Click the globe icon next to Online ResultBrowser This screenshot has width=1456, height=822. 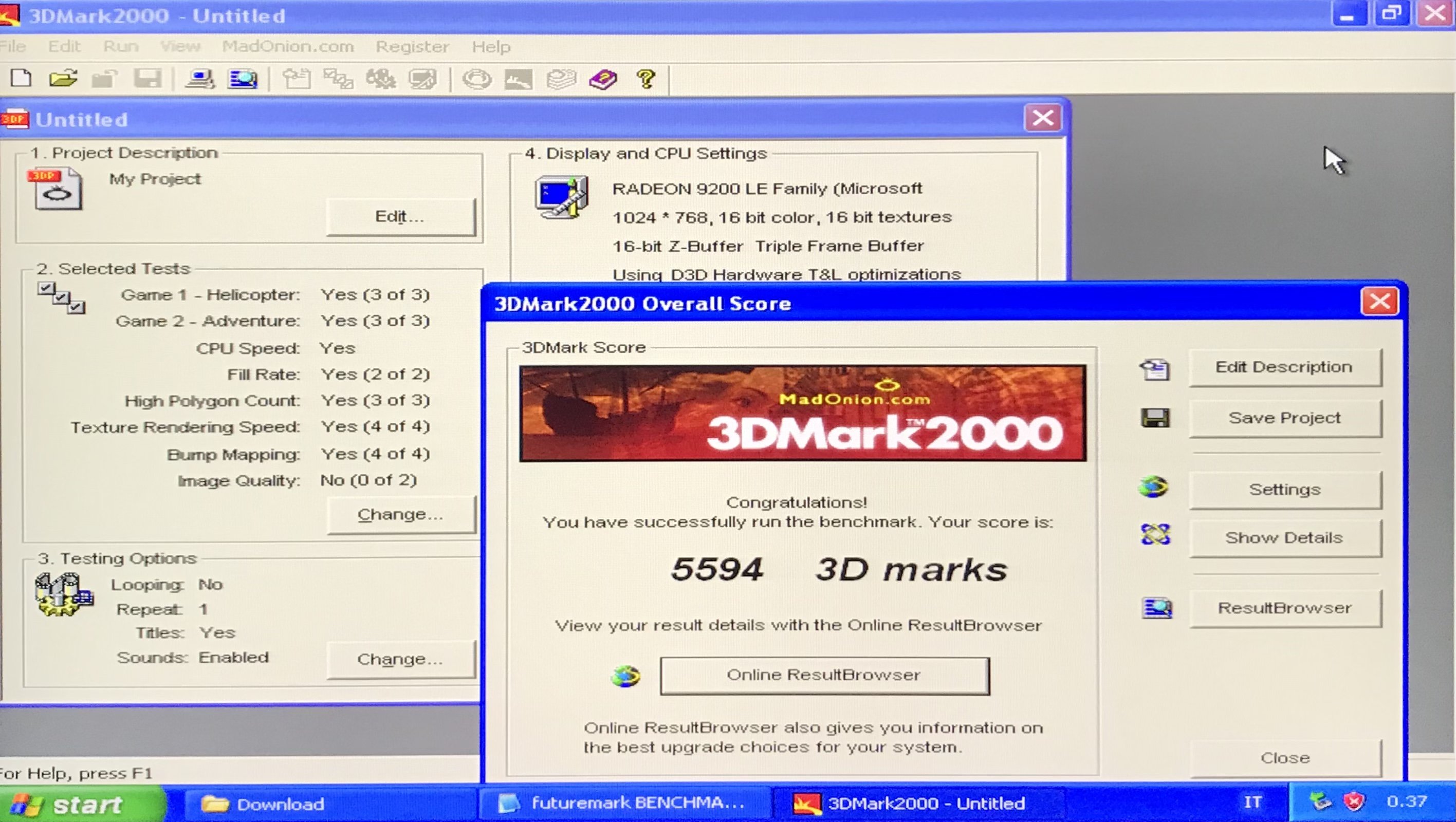[x=625, y=676]
